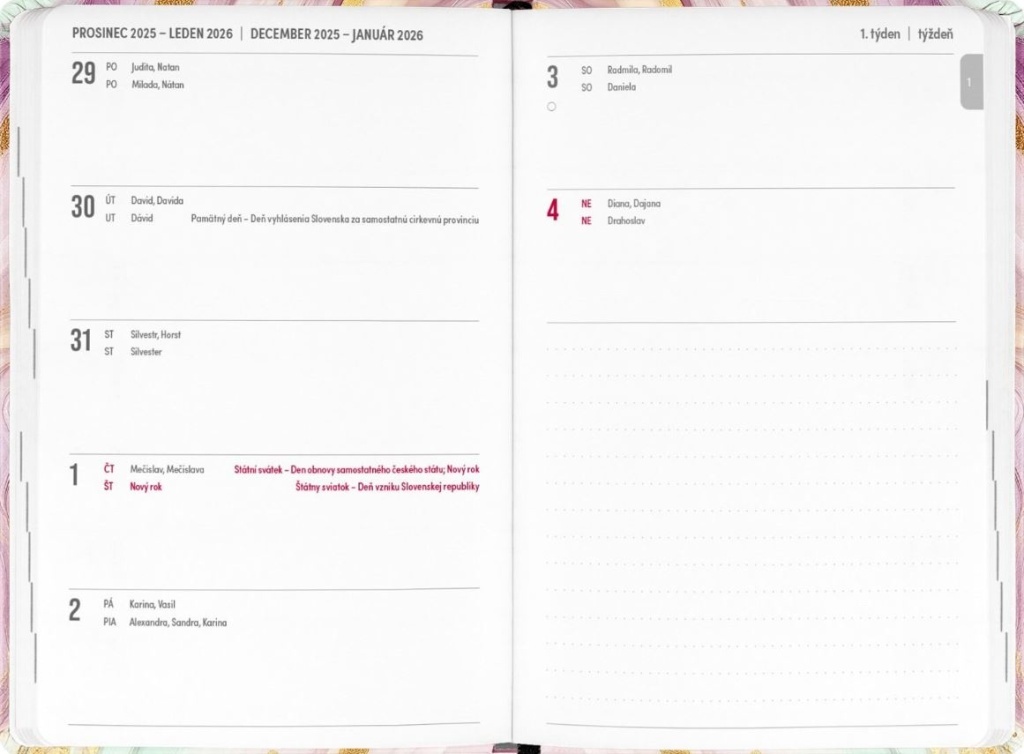
Task: Click the red 'Nový rok' name entry
Action: click(x=146, y=487)
